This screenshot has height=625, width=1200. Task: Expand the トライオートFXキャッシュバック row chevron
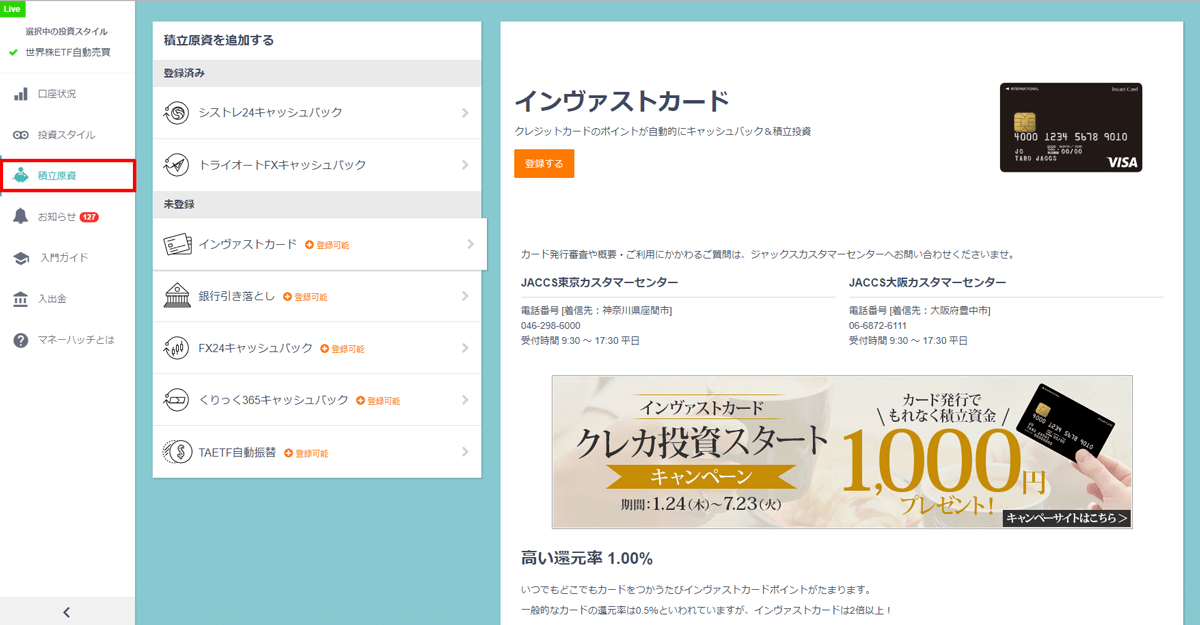[466, 165]
